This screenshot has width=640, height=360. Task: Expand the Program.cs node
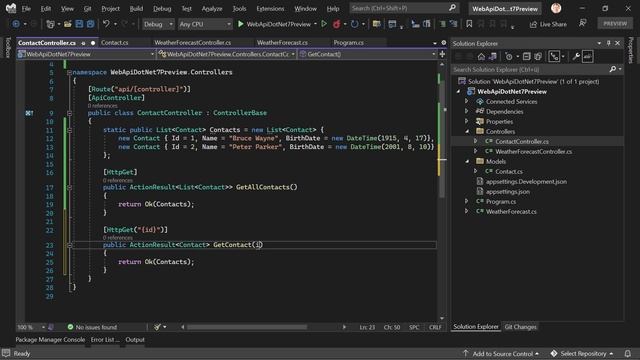tap(467, 201)
